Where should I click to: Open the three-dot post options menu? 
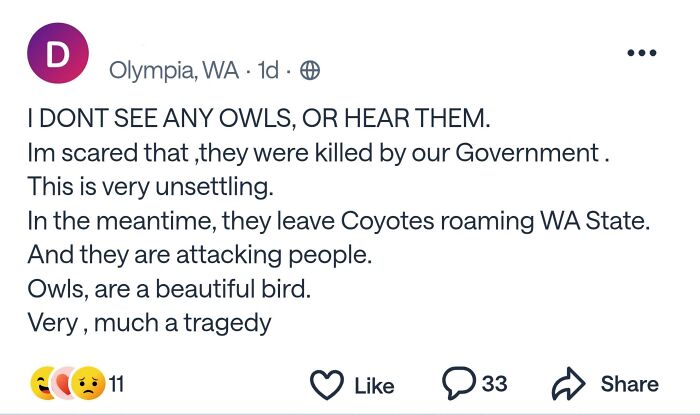[642, 53]
